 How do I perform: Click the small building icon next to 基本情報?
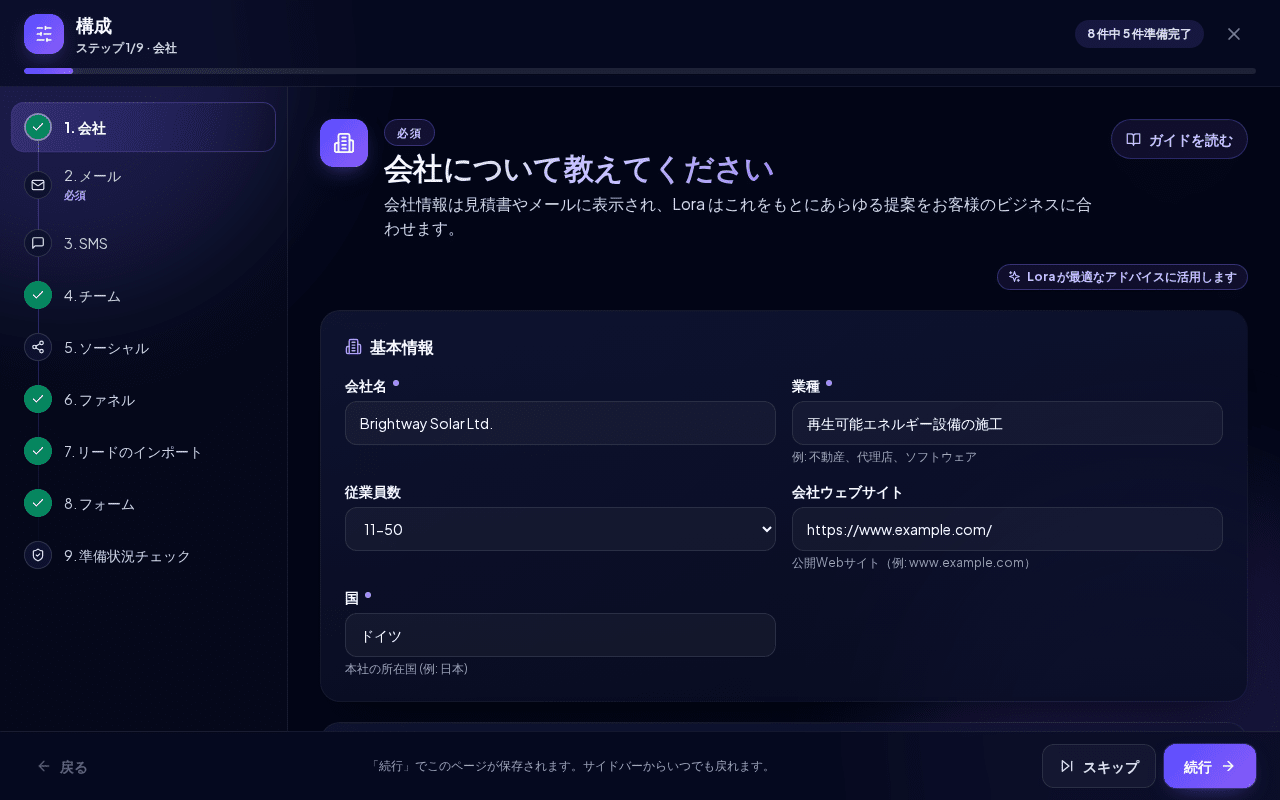[353, 347]
